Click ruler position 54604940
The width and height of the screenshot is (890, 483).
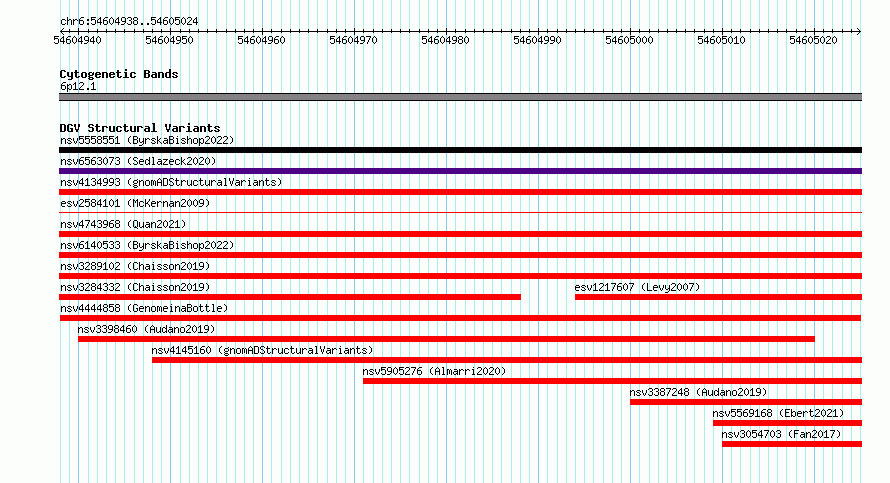tap(77, 40)
